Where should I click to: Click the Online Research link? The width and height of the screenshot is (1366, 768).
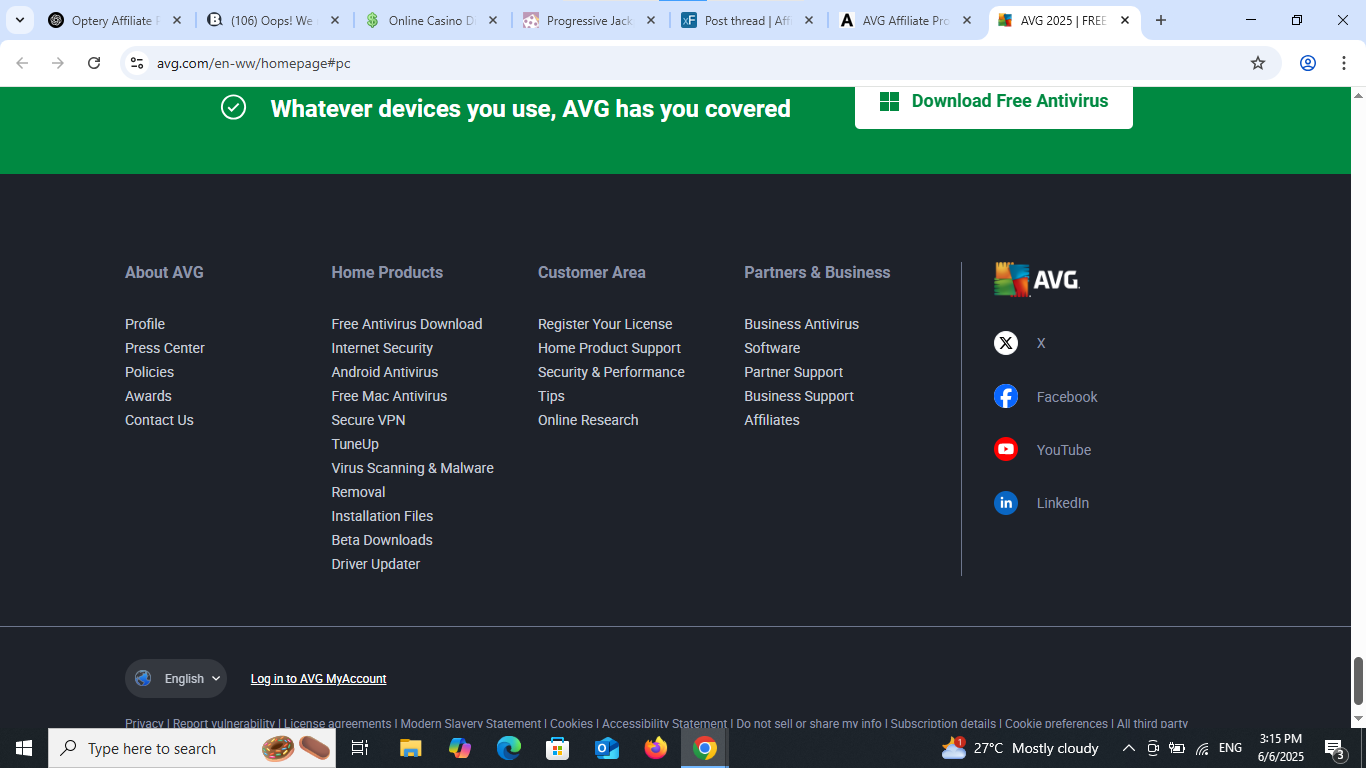pos(588,420)
